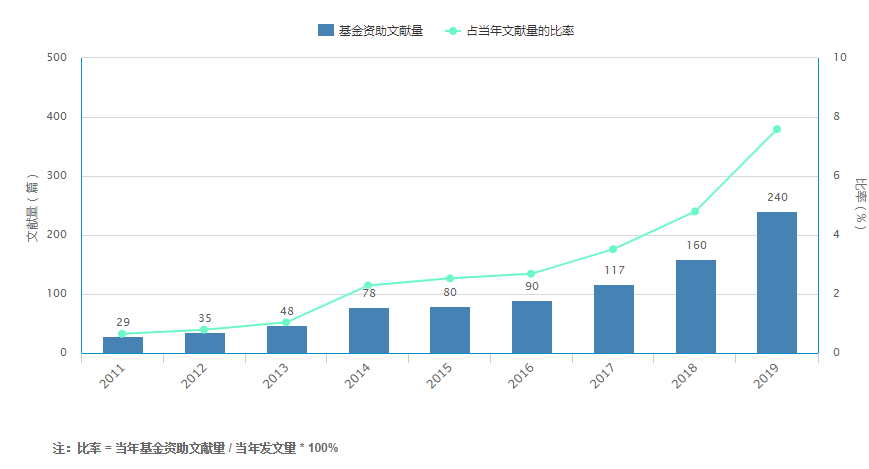Toggle the 占当年文献量的比率 legend entry

[x=509, y=30]
